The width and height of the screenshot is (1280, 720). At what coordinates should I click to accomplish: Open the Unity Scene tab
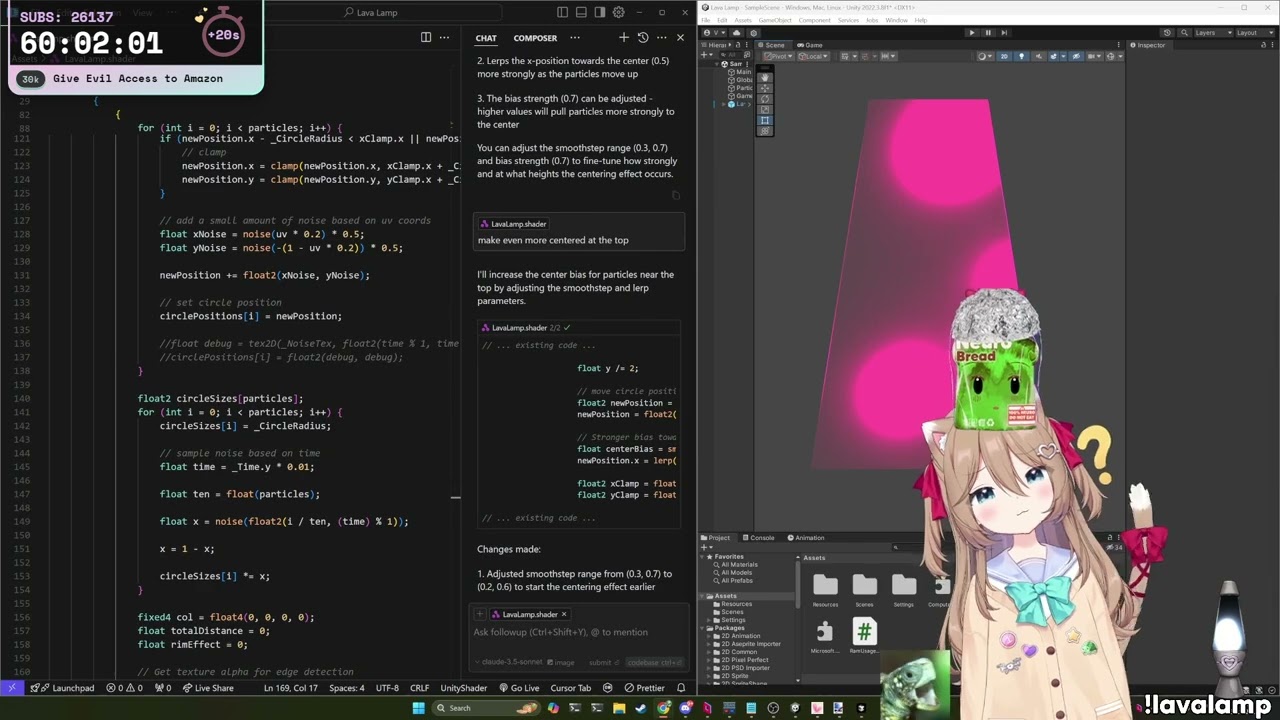tap(772, 45)
